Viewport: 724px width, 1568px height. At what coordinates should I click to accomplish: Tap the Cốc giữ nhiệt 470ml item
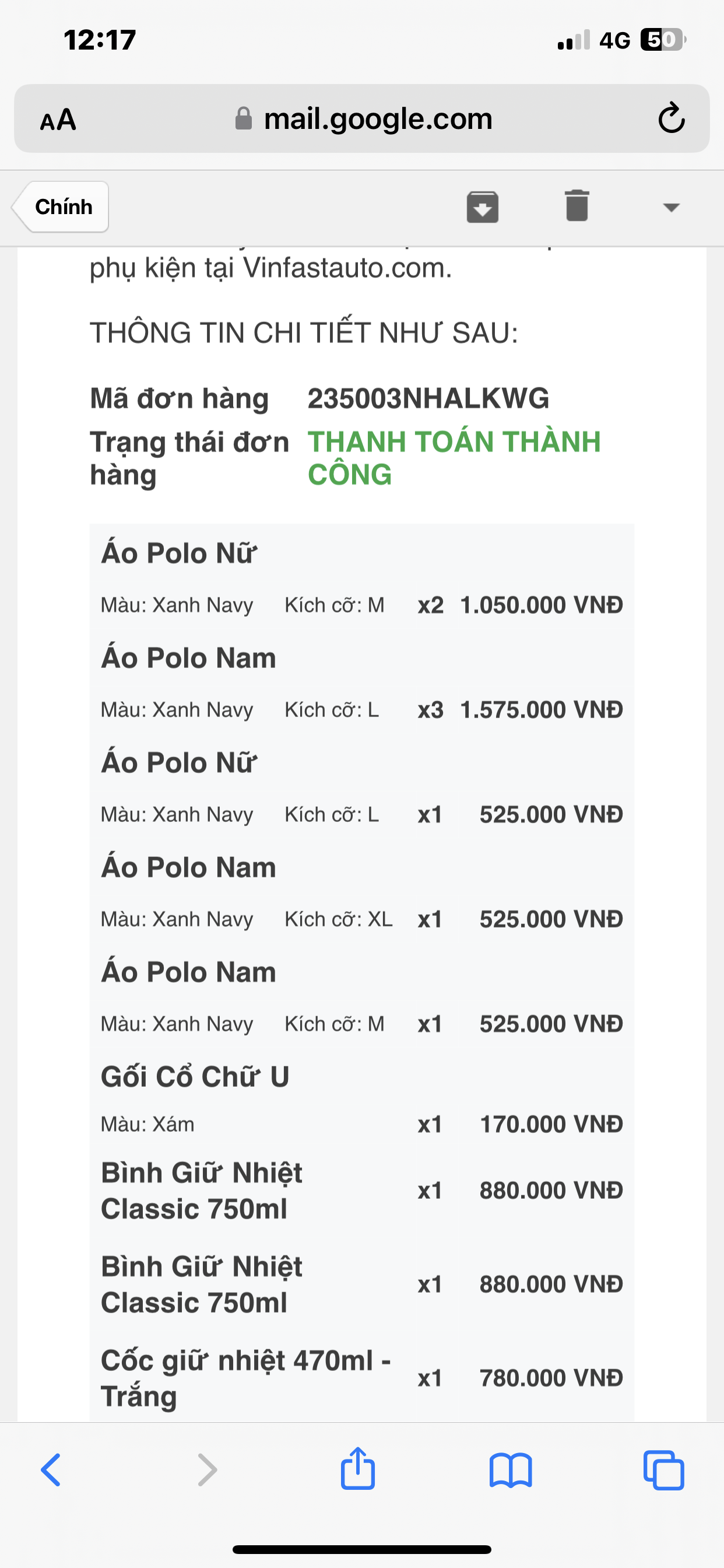[x=245, y=1378]
